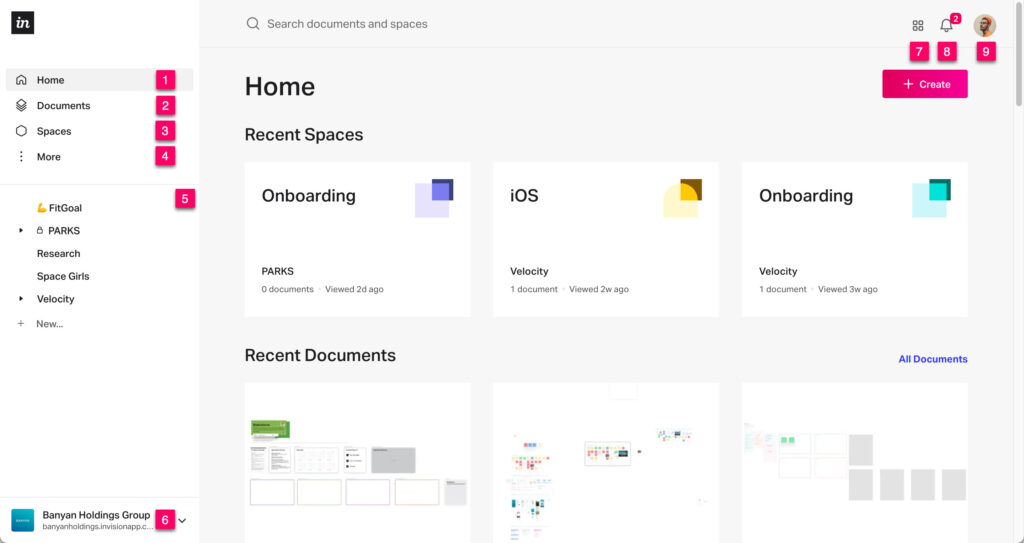
Task: Open the middle recent document thumbnail with colorful sticky notes
Action: pyautogui.click(x=605, y=463)
